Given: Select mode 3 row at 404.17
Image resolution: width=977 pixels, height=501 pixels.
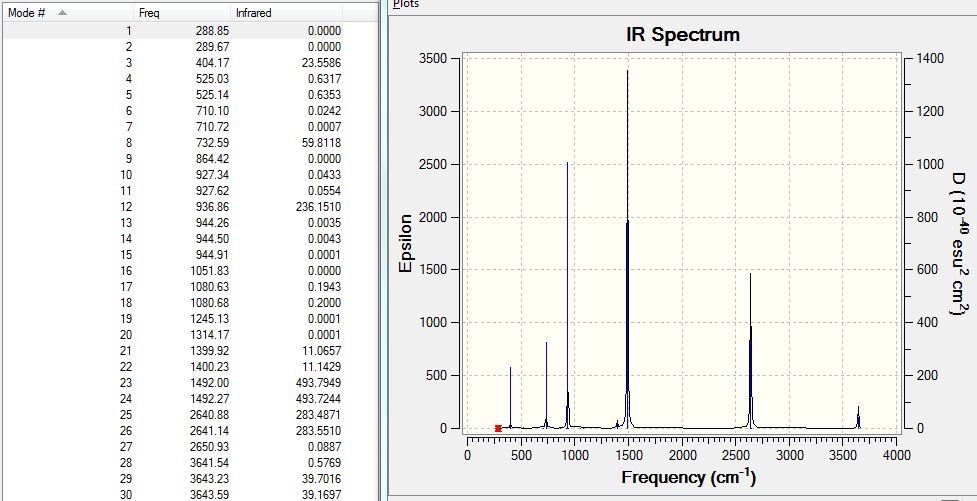Looking at the screenshot, I should pyautogui.click(x=173, y=63).
